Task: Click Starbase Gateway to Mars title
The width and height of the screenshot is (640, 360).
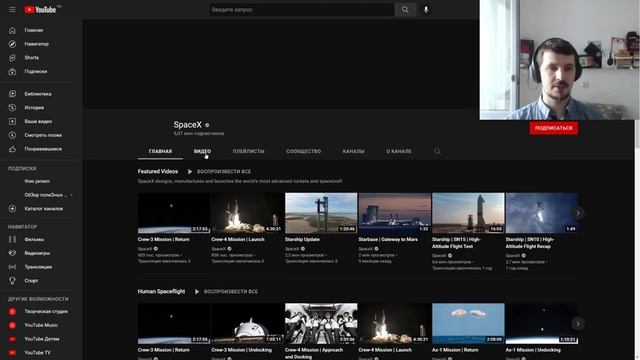Action: tap(388, 240)
